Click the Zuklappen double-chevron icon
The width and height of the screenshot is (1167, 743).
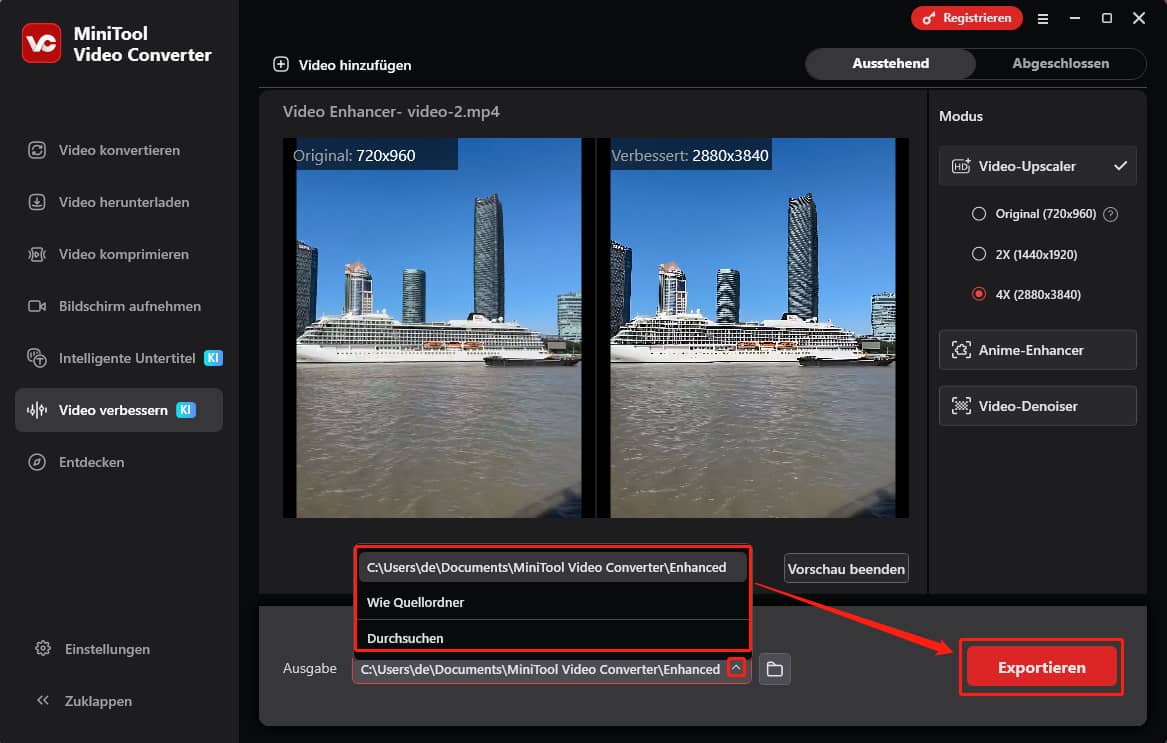coord(43,701)
